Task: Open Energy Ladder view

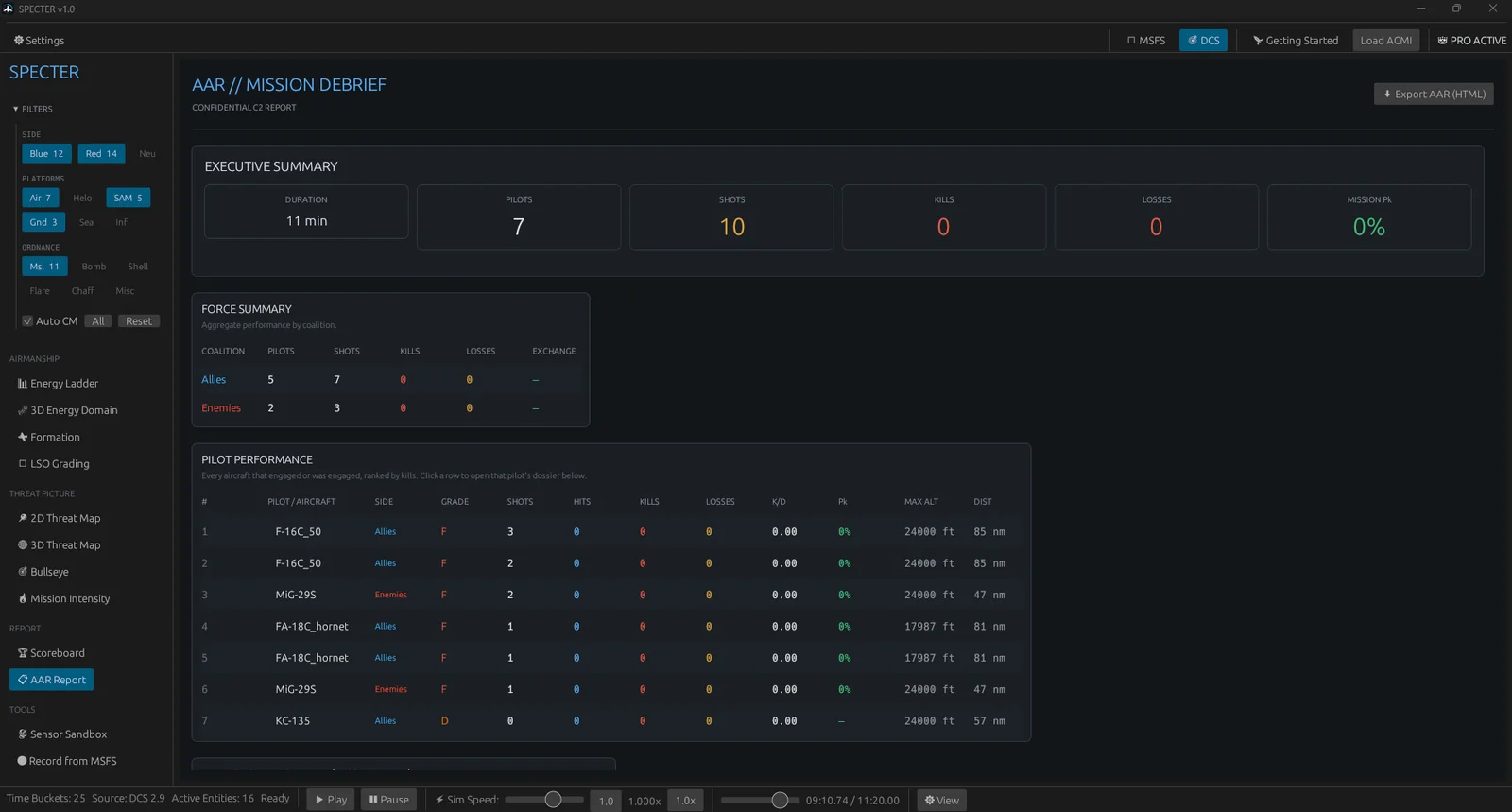Action: click(x=58, y=384)
